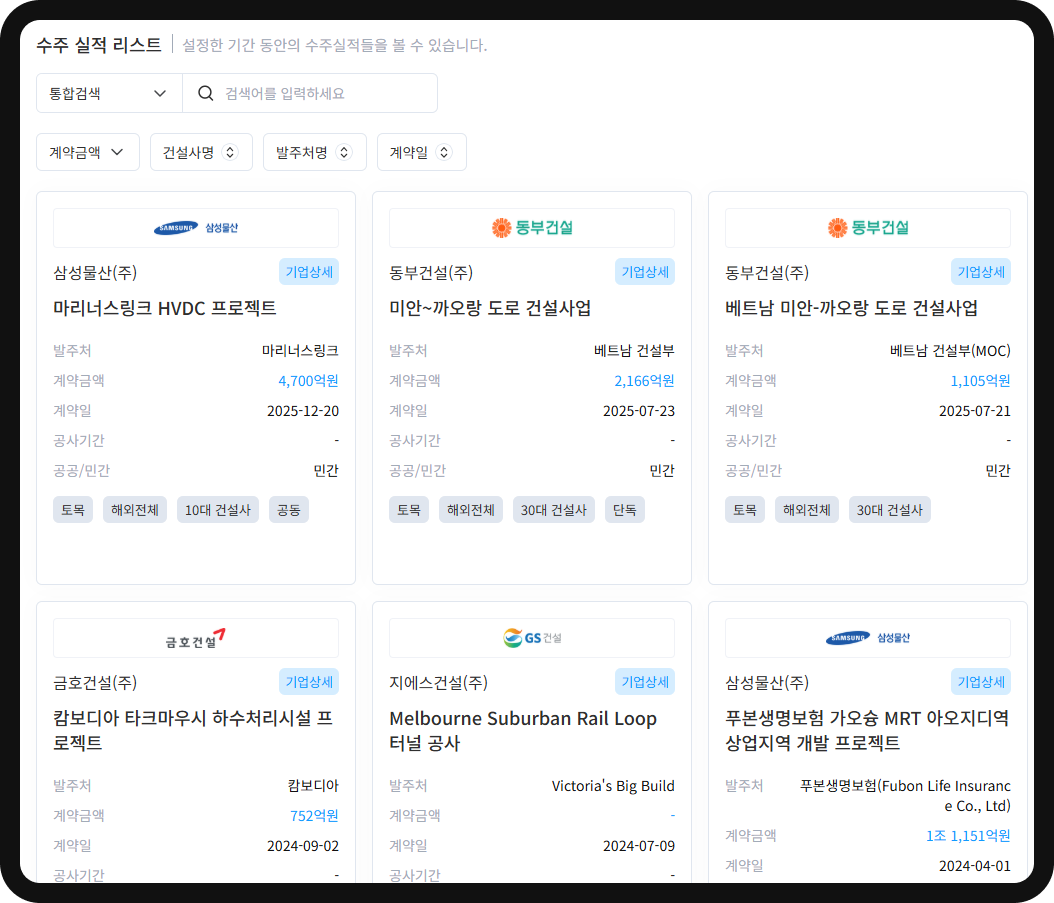
Task: Click 해외전체 tag on the 마리너스링크 card
Action: pos(135,510)
